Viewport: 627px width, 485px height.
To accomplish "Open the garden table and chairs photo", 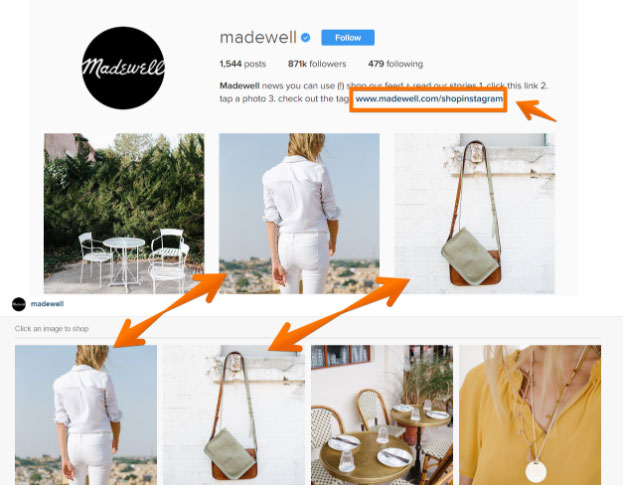I will 124,214.
